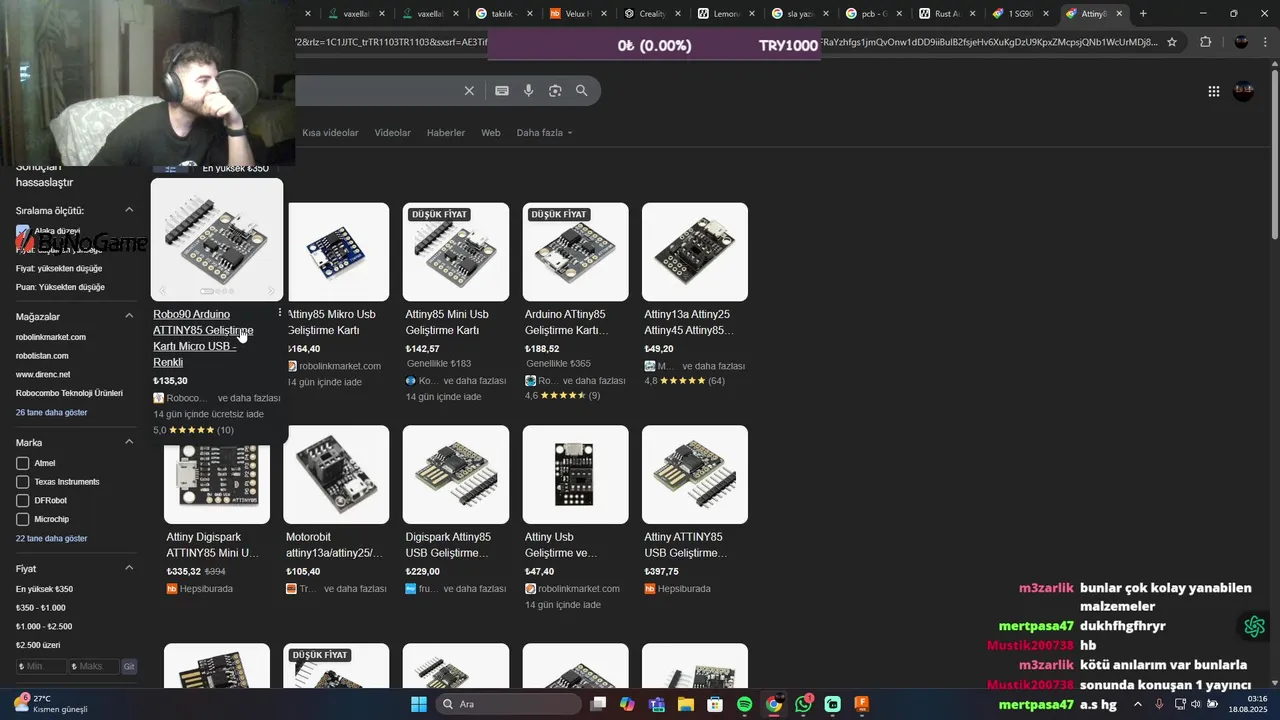Image resolution: width=1280 pixels, height=720 pixels.
Task: Open the orange F app in taskbar
Action: pos(862,704)
